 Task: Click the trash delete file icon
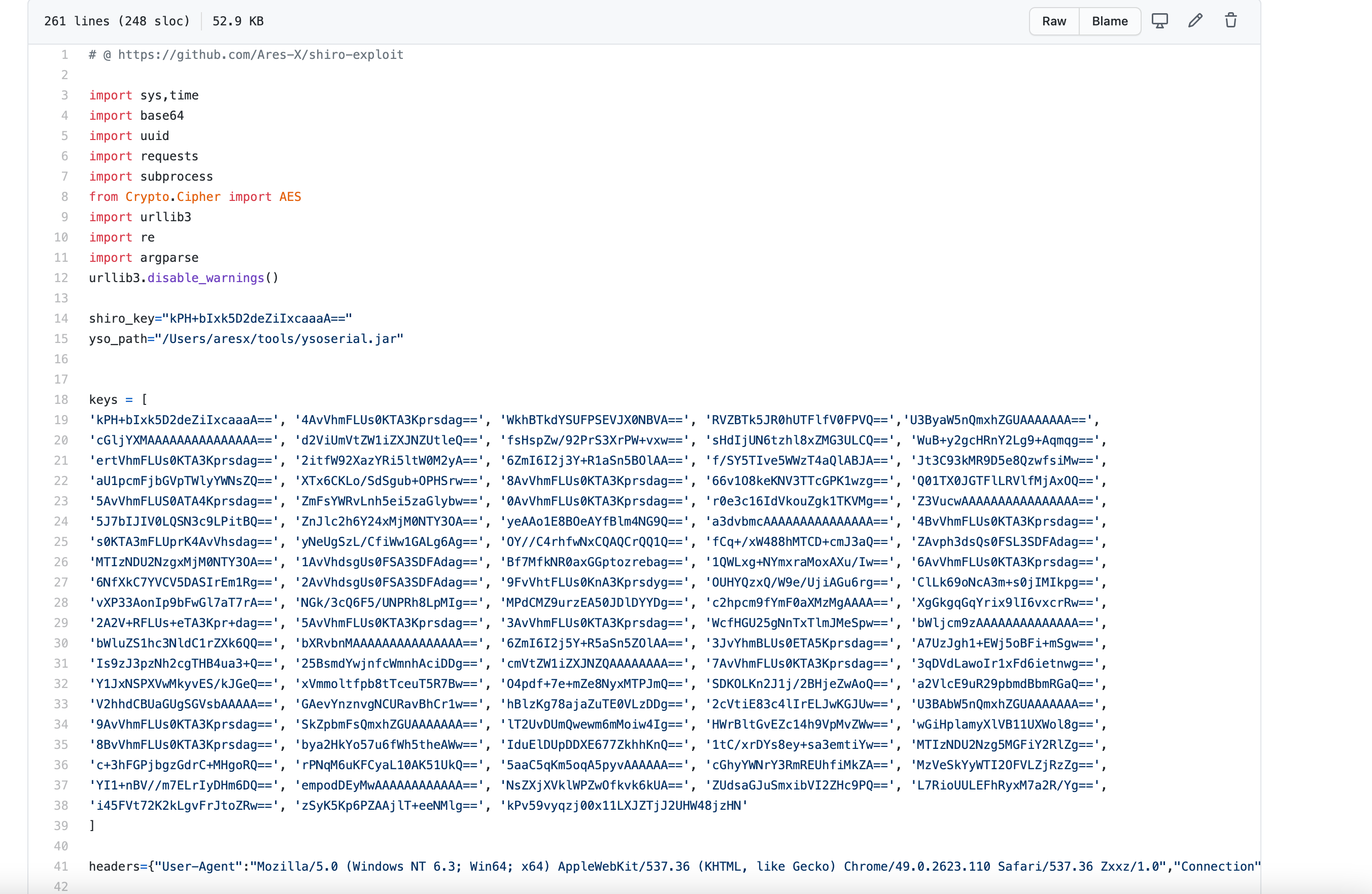tap(1230, 21)
